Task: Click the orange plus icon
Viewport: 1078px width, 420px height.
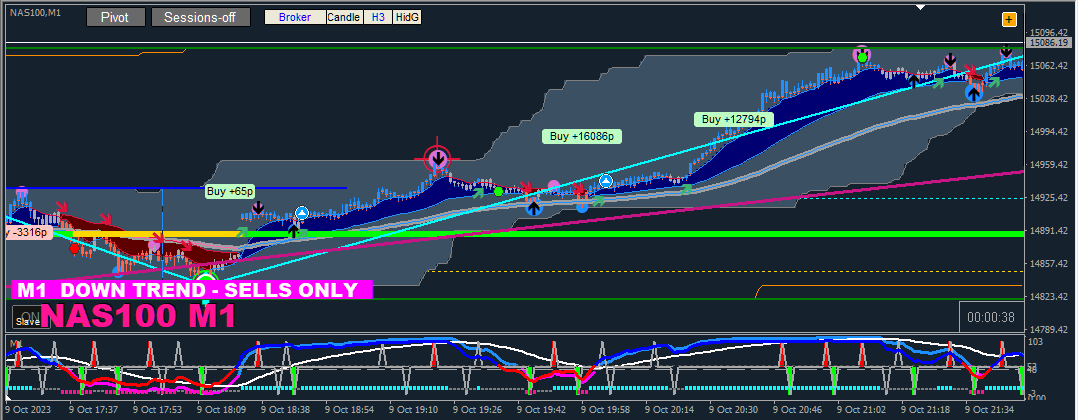Action: 1009,19
